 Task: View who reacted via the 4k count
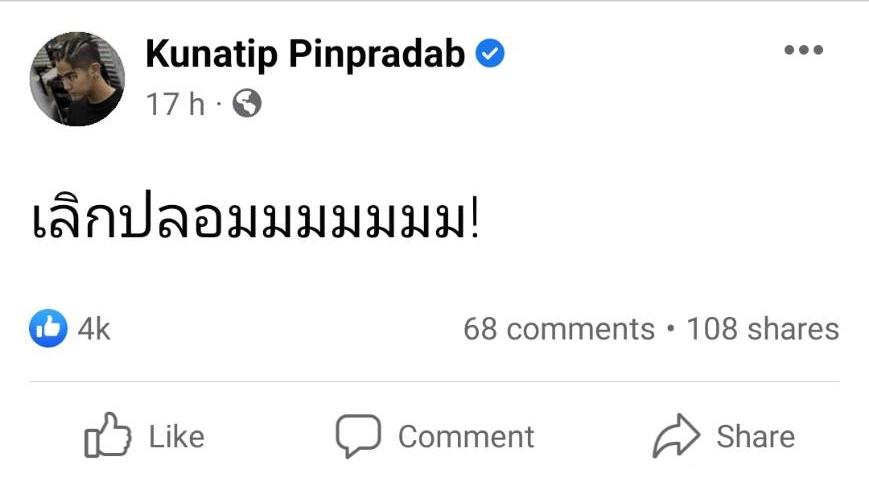pyautogui.click(x=94, y=329)
